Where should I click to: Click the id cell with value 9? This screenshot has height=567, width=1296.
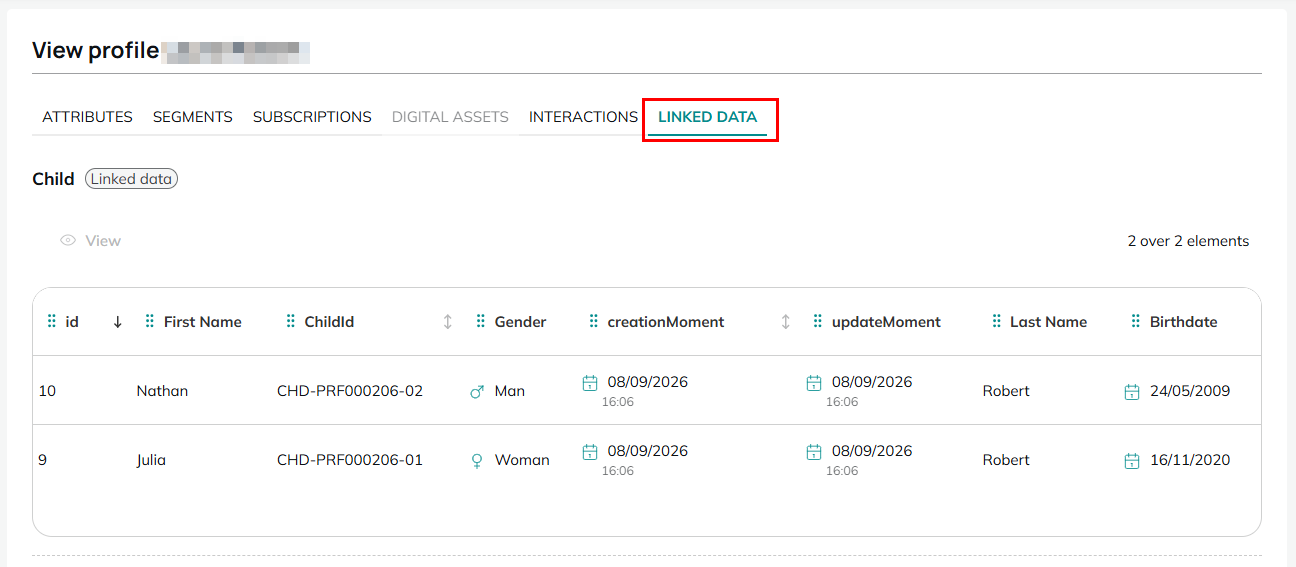pyautogui.click(x=43, y=460)
